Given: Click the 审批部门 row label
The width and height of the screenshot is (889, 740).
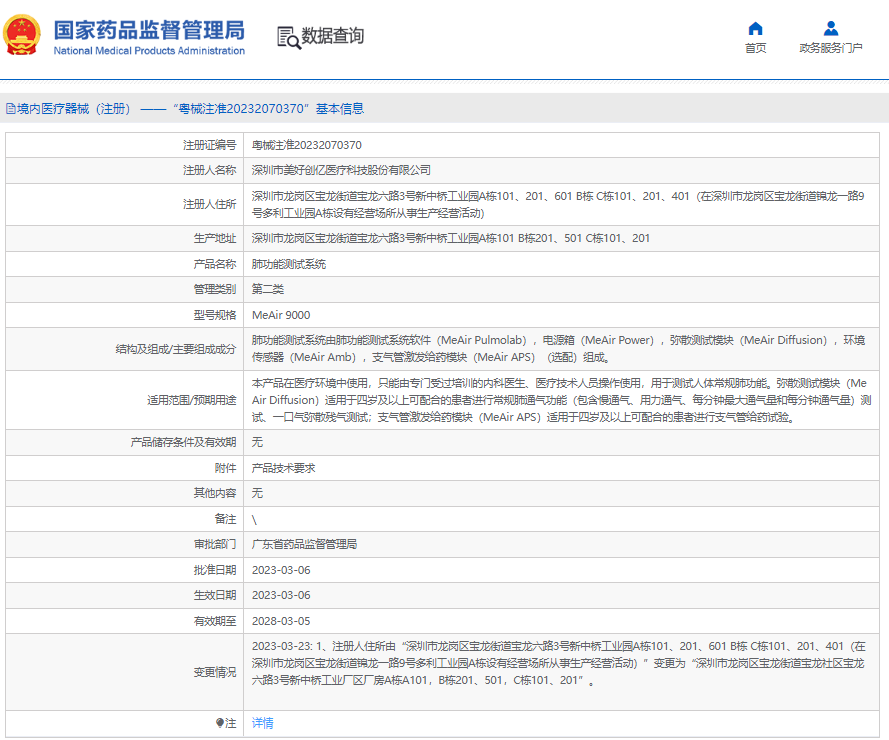Looking at the screenshot, I should (x=215, y=544).
